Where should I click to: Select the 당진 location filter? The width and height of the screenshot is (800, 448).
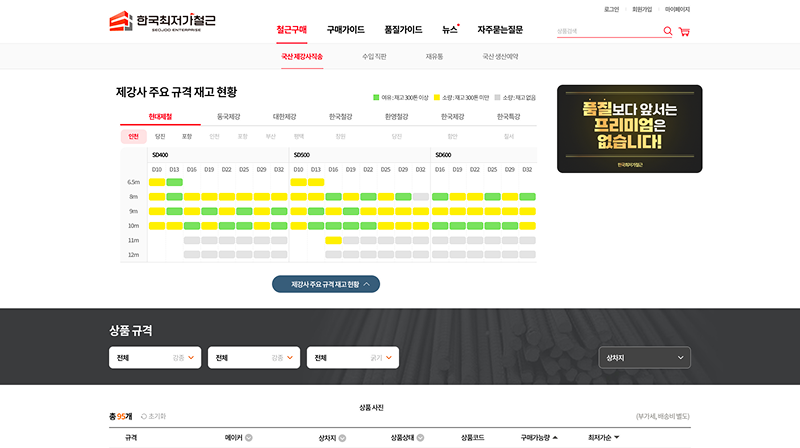160,136
